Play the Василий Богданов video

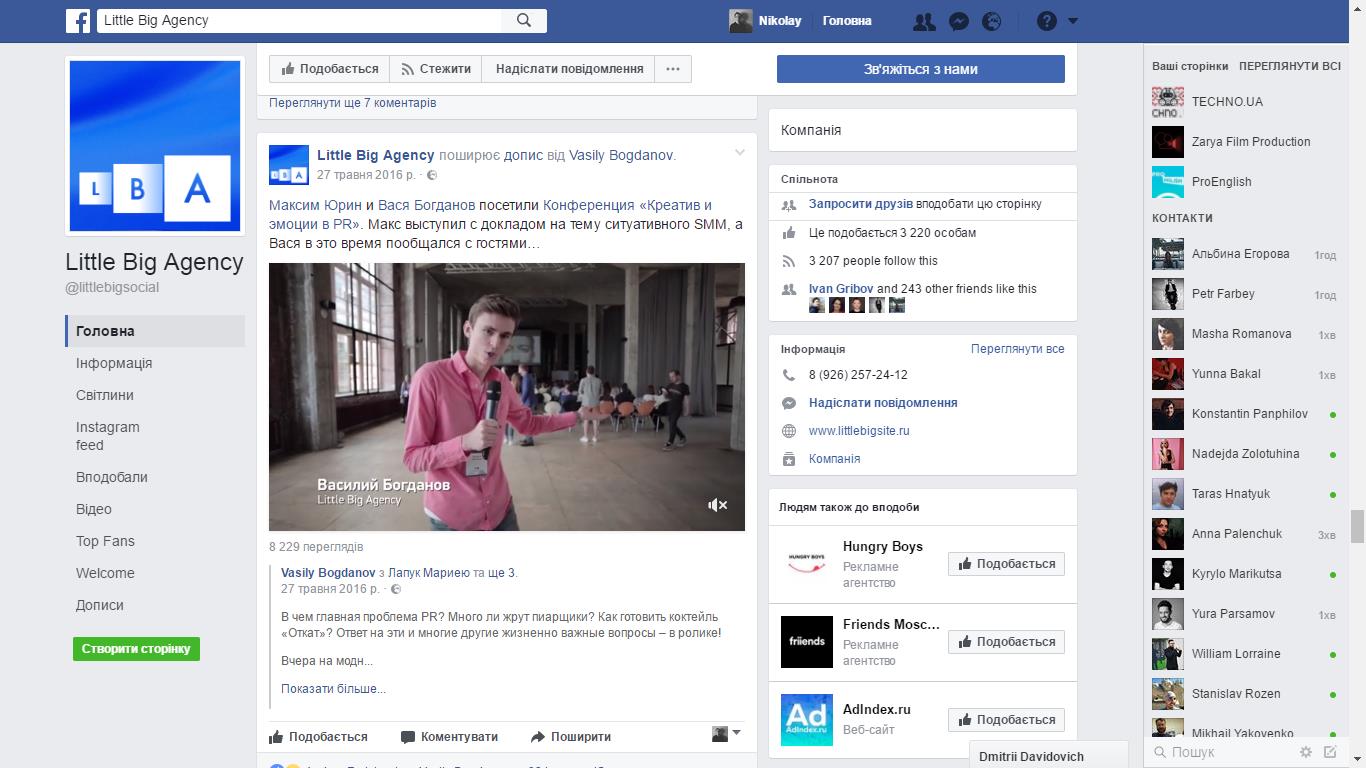(x=507, y=397)
